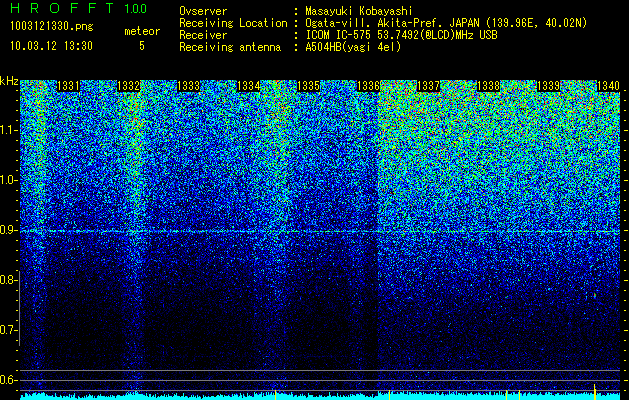The width and height of the screenshot is (629, 400).
Task: Click the 1331 time marker
Action: [x=69, y=86]
